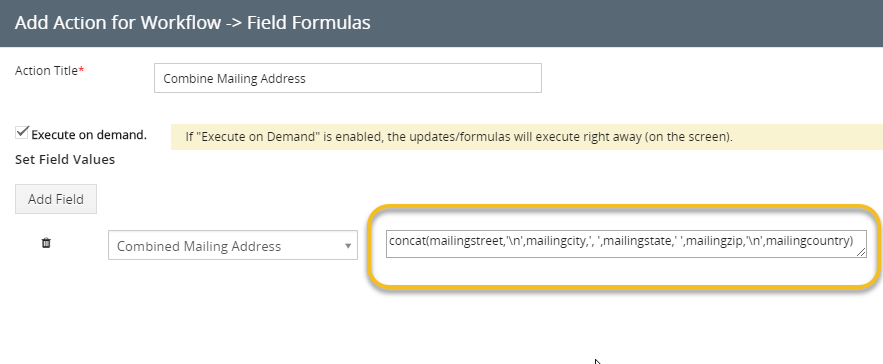Viewport: 883px width, 364px height.
Task: Click the Add Field button
Action: [56, 199]
